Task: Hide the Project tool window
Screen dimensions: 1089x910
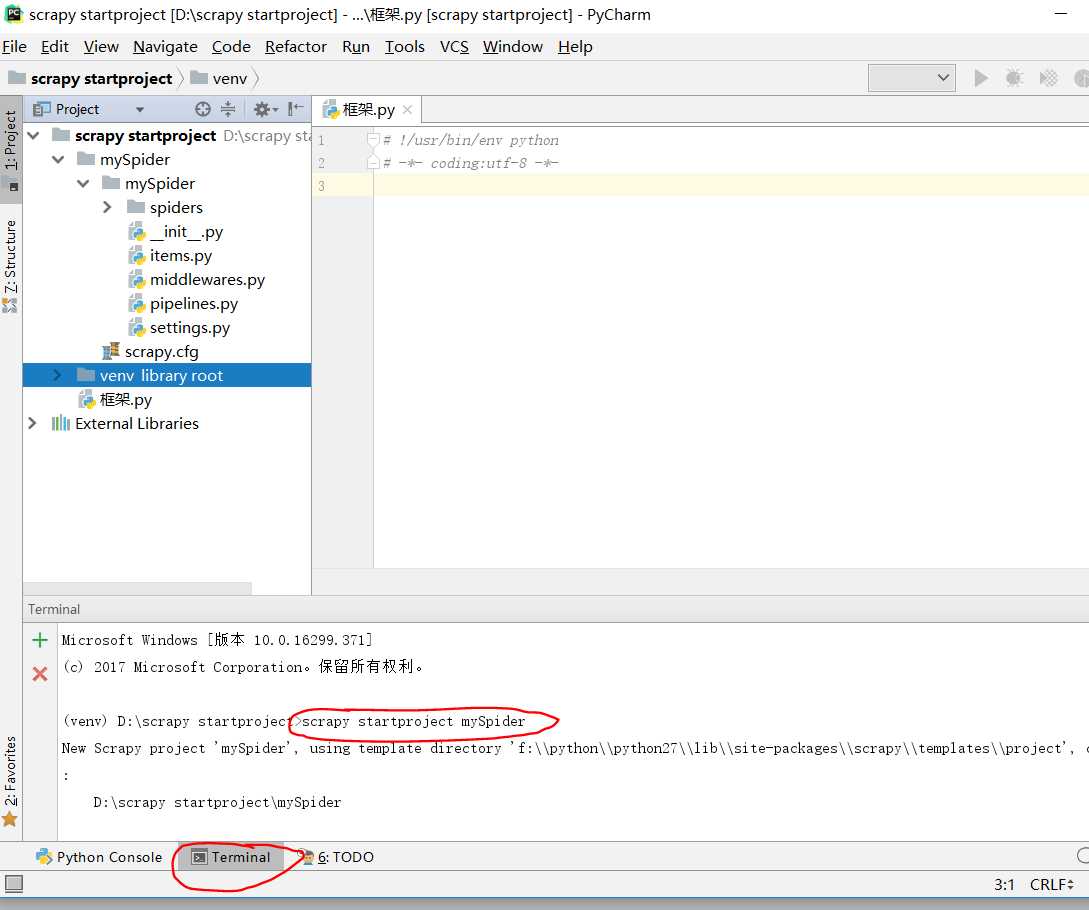Action: 296,108
